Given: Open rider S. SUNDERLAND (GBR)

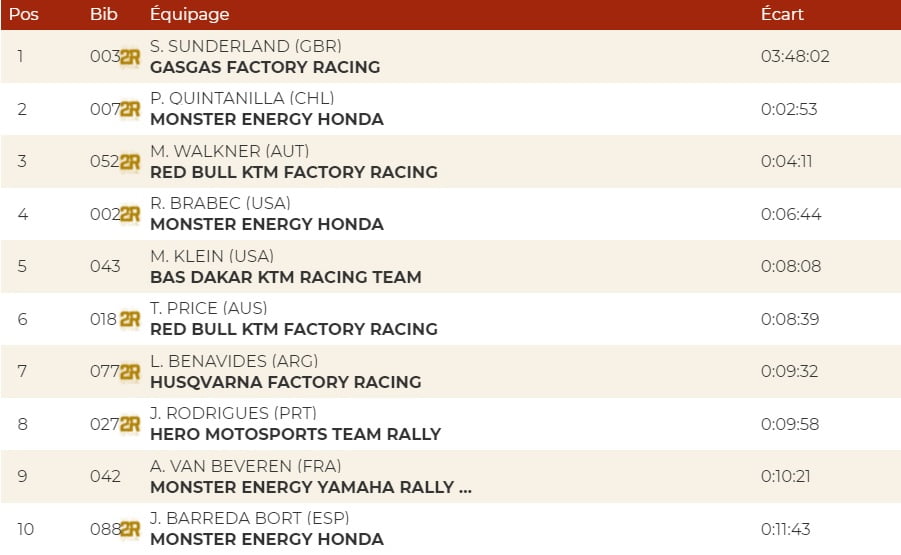Looking at the screenshot, I should click(245, 46).
